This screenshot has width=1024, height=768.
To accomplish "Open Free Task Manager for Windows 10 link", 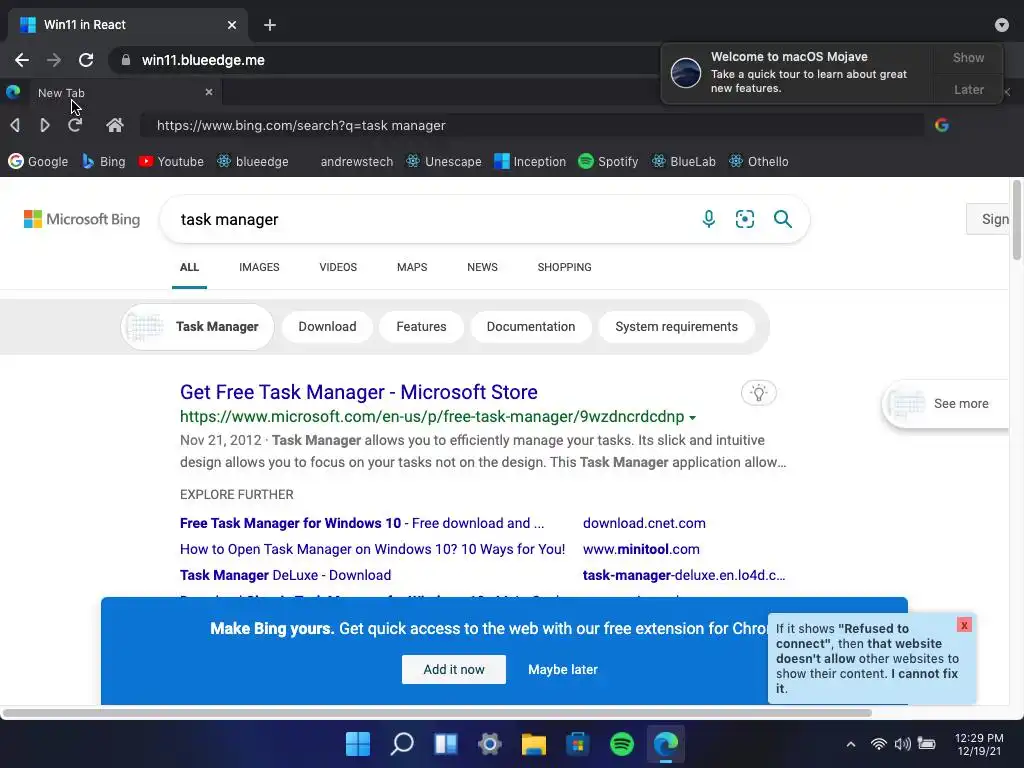I will [x=362, y=523].
